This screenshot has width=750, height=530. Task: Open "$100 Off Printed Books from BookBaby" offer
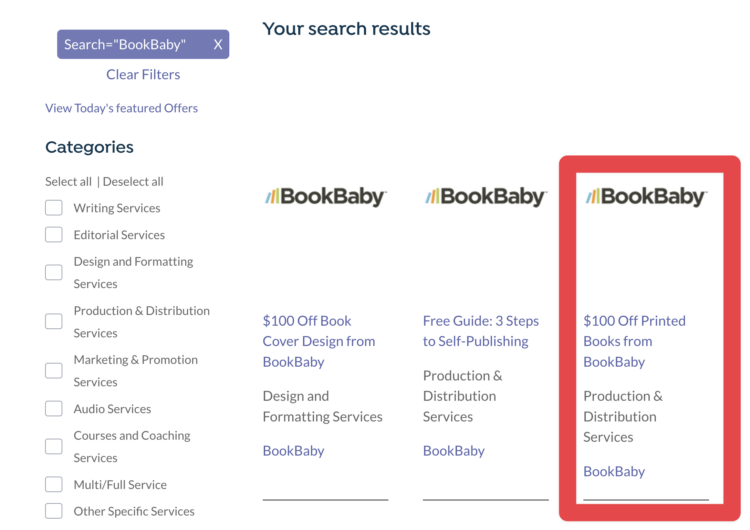(x=634, y=342)
